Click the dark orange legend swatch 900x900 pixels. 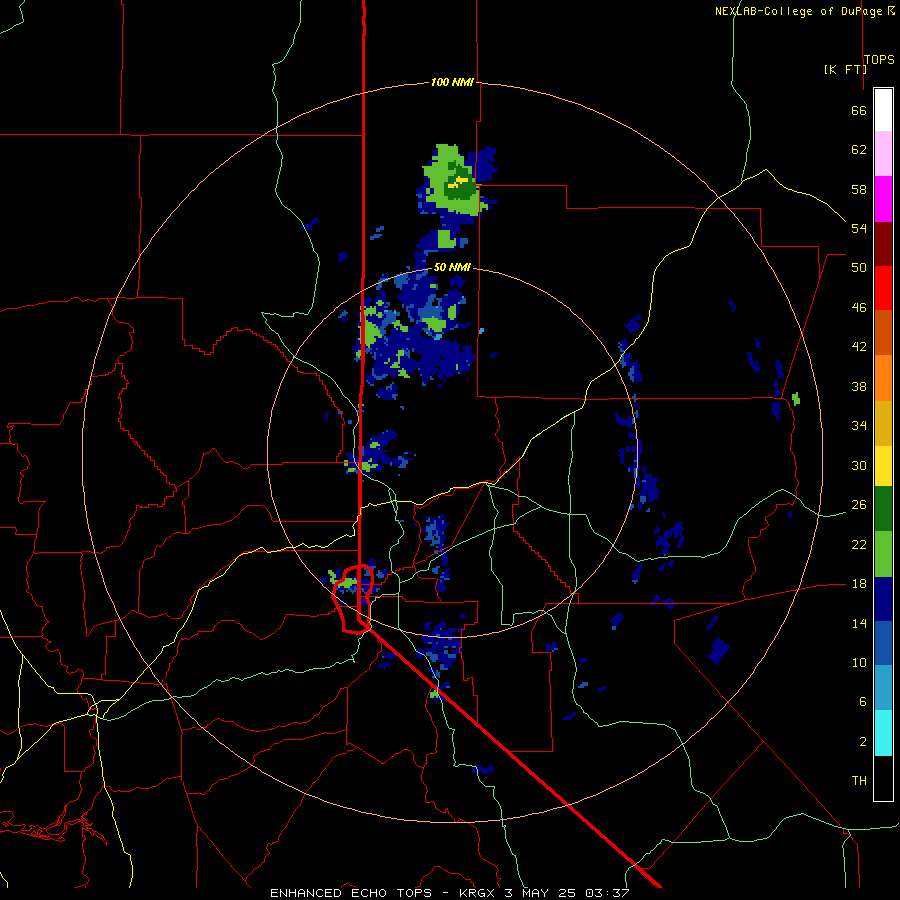pos(883,332)
